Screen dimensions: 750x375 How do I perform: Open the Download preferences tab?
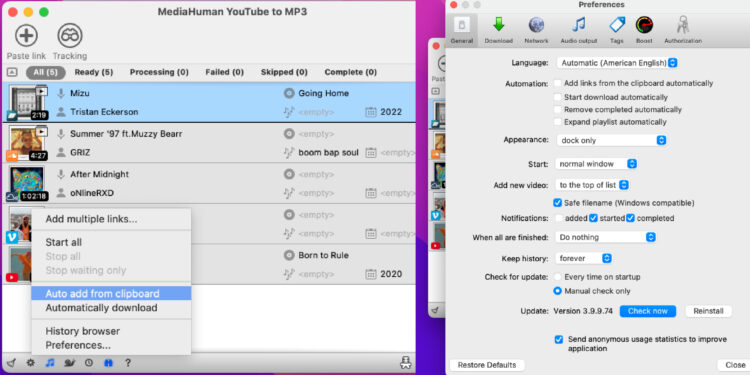tap(498, 31)
